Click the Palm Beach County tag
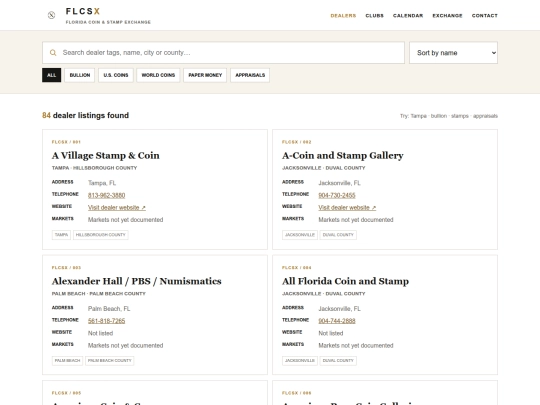Viewport: 540px width, 405px height. click(x=110, y=361)
